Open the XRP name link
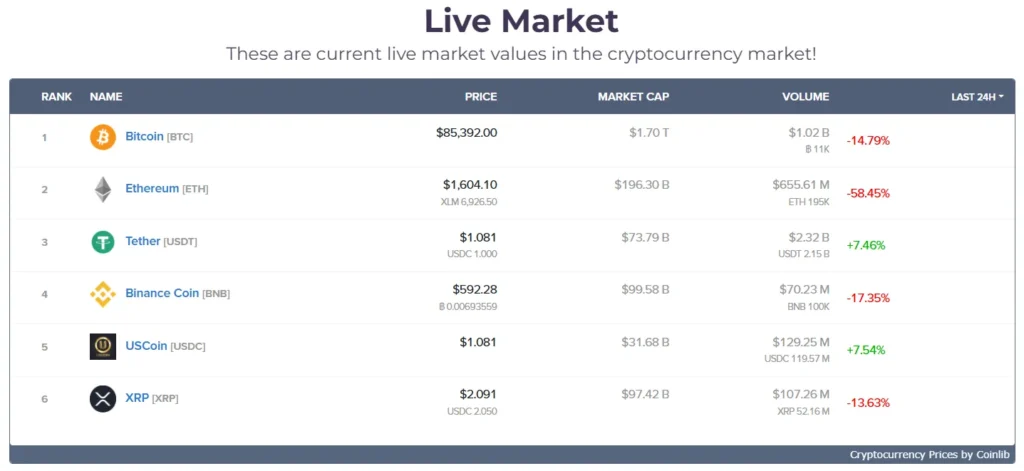The height and width of the screenshot is (471, 1024). [136, 398]
